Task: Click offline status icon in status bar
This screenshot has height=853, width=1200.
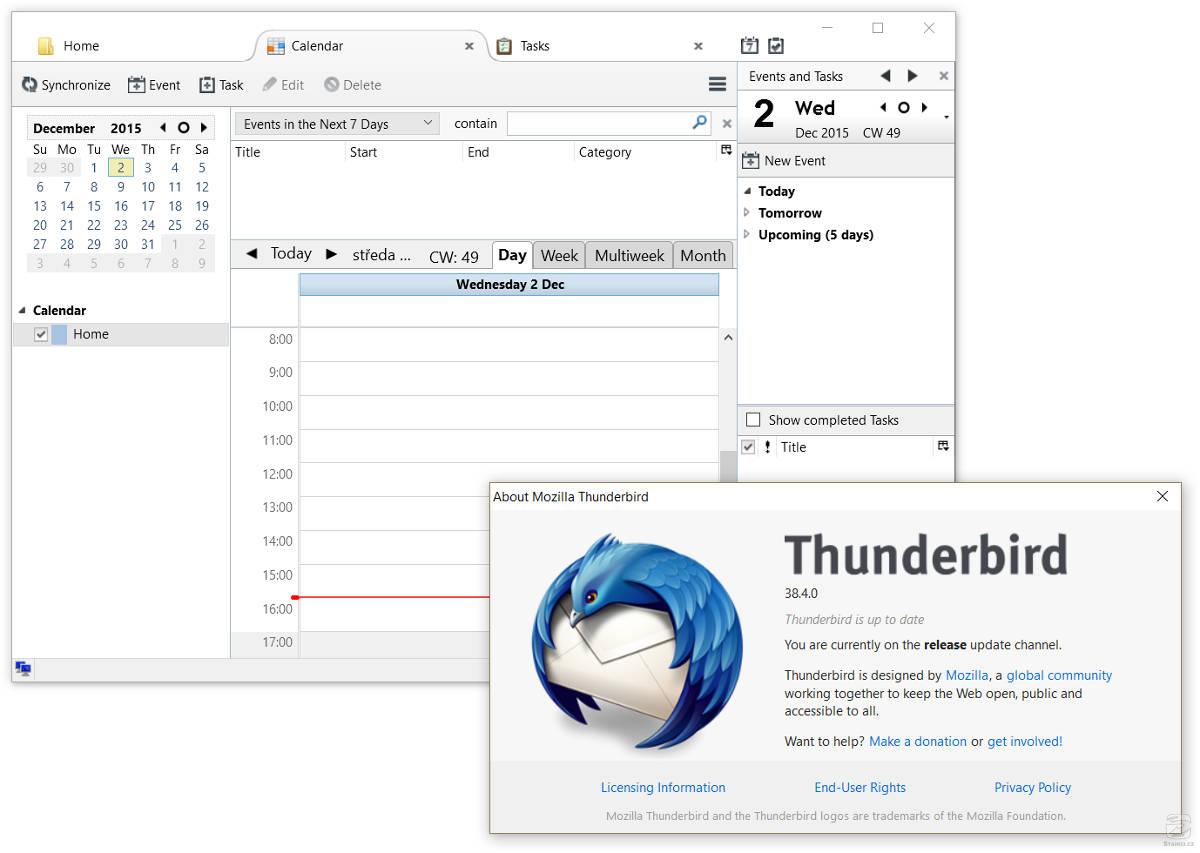Action: [x=23, y=669]
